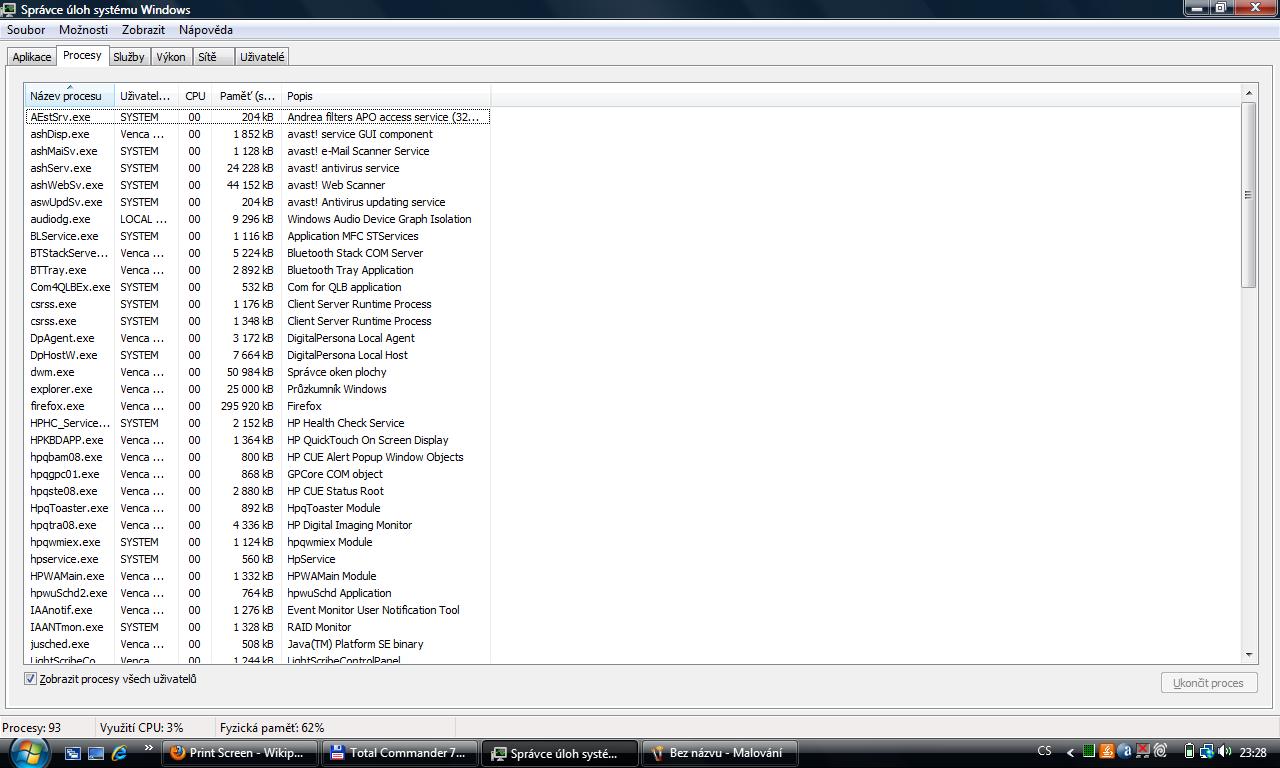The image size is (1280, 768).
Task: Switch to Total Commander on the taskbar
Action: pos(400,753)
